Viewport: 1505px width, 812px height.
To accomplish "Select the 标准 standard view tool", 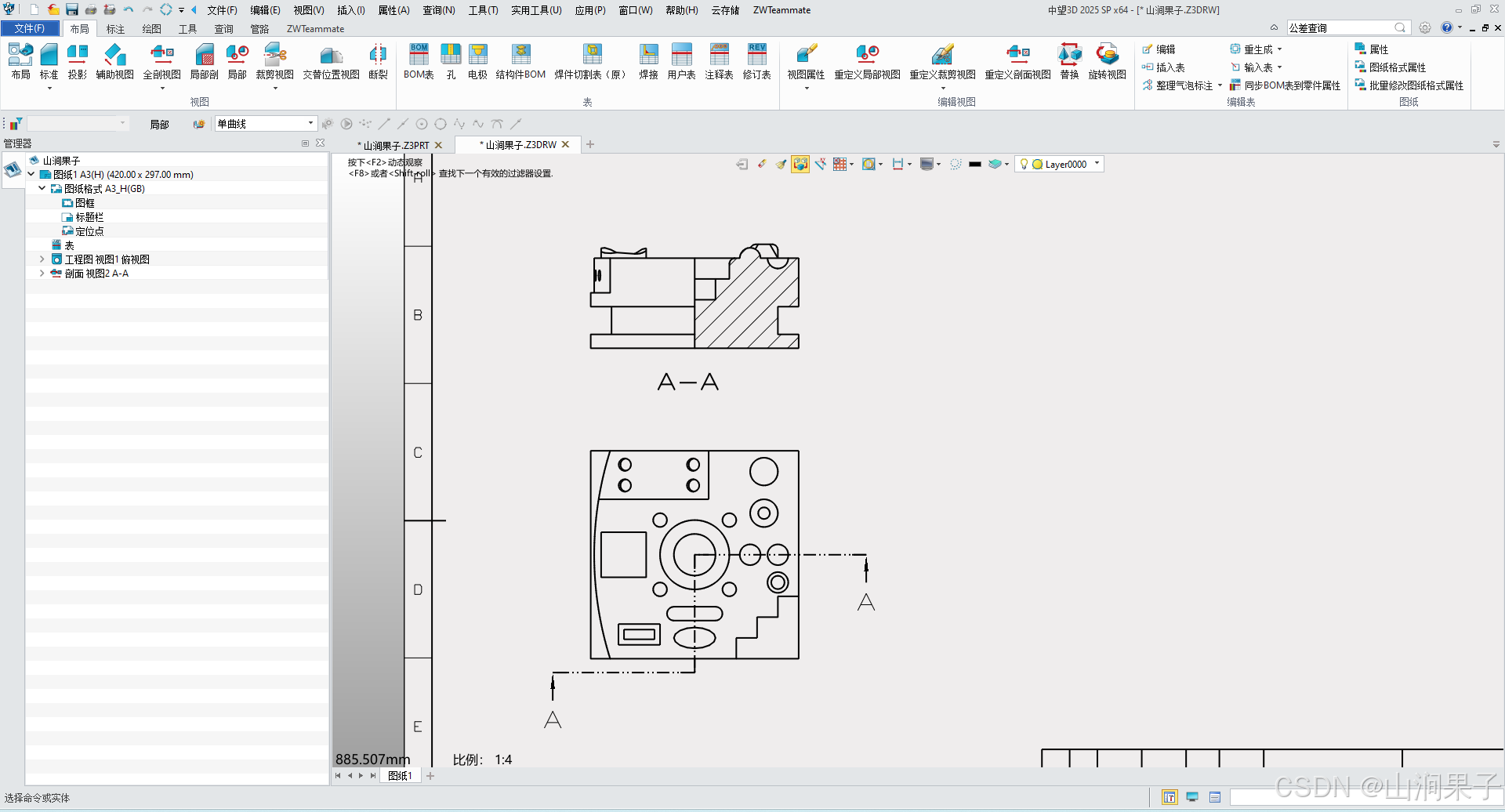I will click(49, 61).
